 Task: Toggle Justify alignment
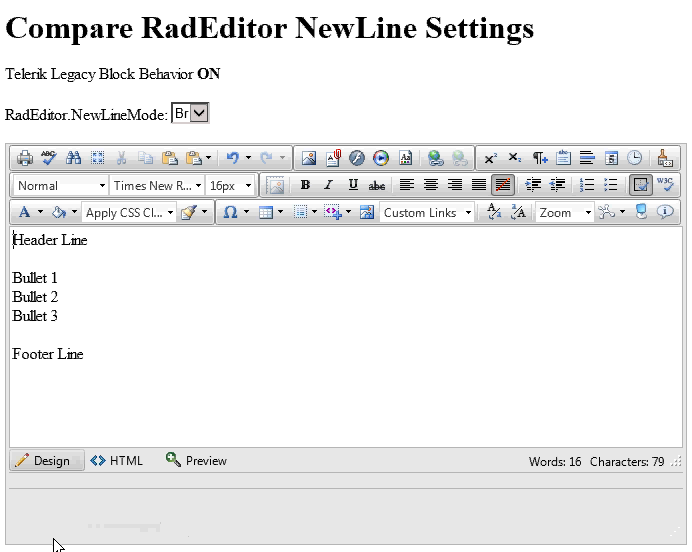pos(479,185)
